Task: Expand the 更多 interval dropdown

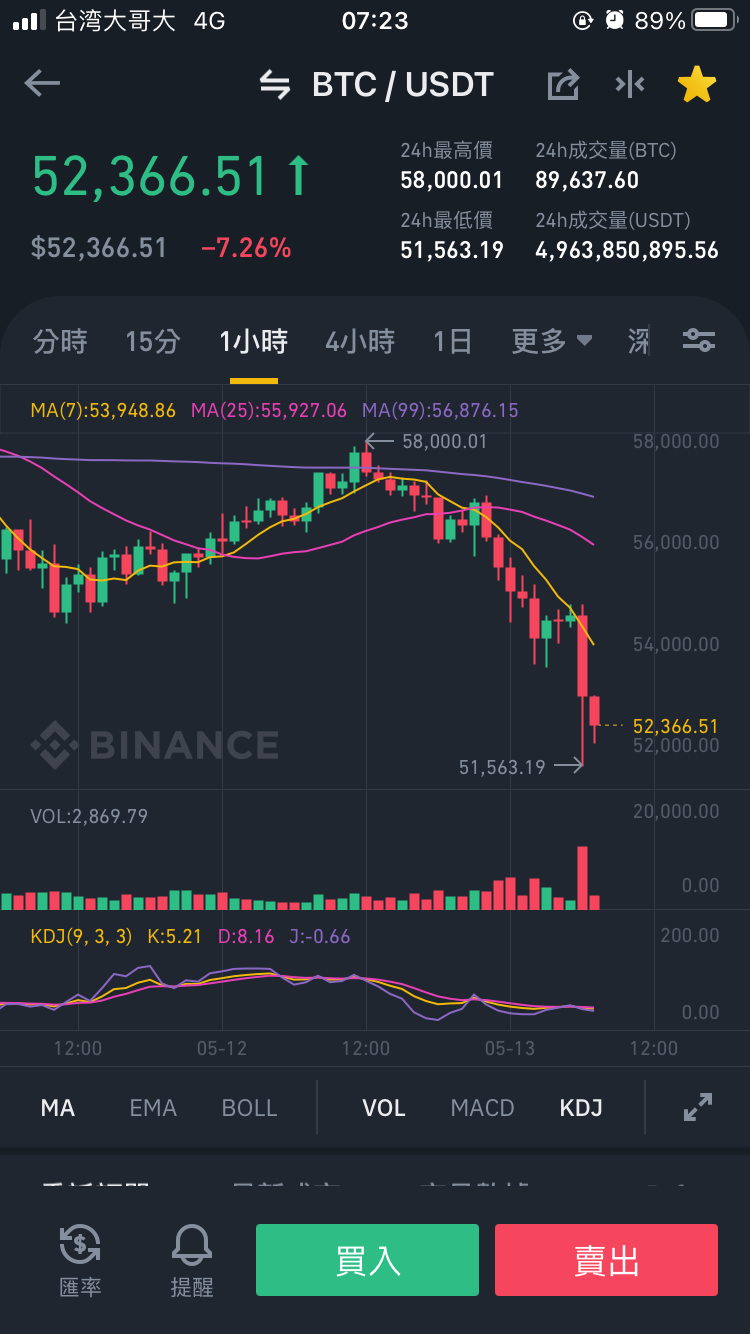Action: pyautogui.click(x=552, y=341)
